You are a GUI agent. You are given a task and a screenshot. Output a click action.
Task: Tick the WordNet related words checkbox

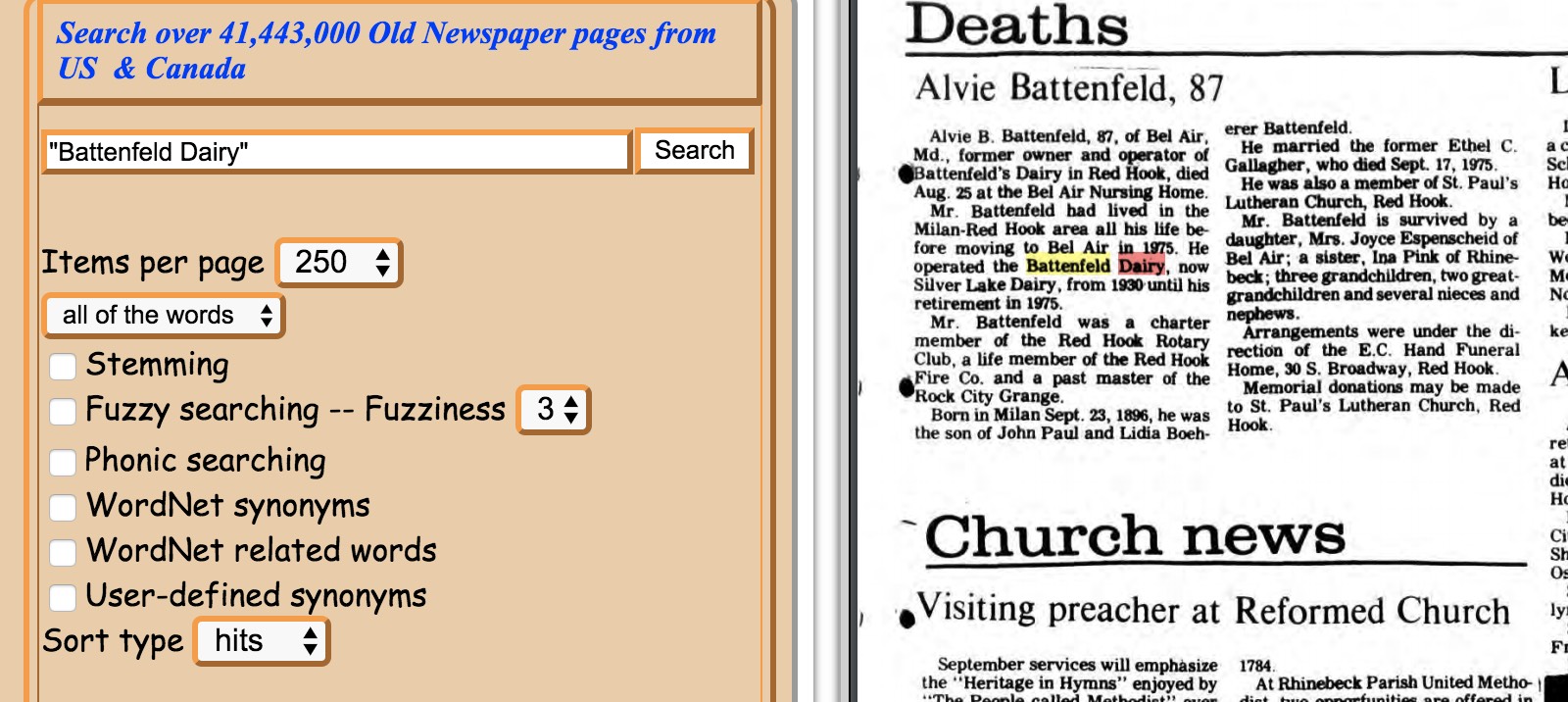tap(63, 552)
